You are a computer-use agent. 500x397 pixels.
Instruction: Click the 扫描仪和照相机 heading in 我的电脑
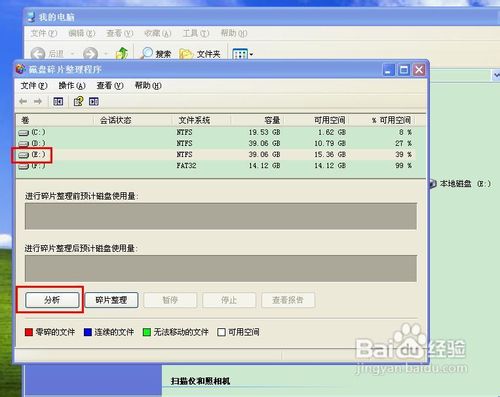[x=200, y=381]
